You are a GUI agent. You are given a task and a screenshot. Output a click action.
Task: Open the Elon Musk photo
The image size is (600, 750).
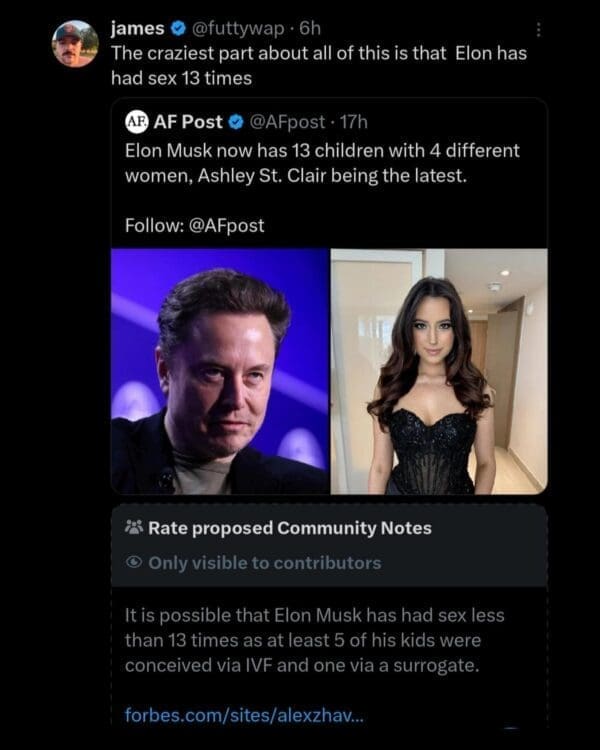pyautogui.click(x=220, y=371)
